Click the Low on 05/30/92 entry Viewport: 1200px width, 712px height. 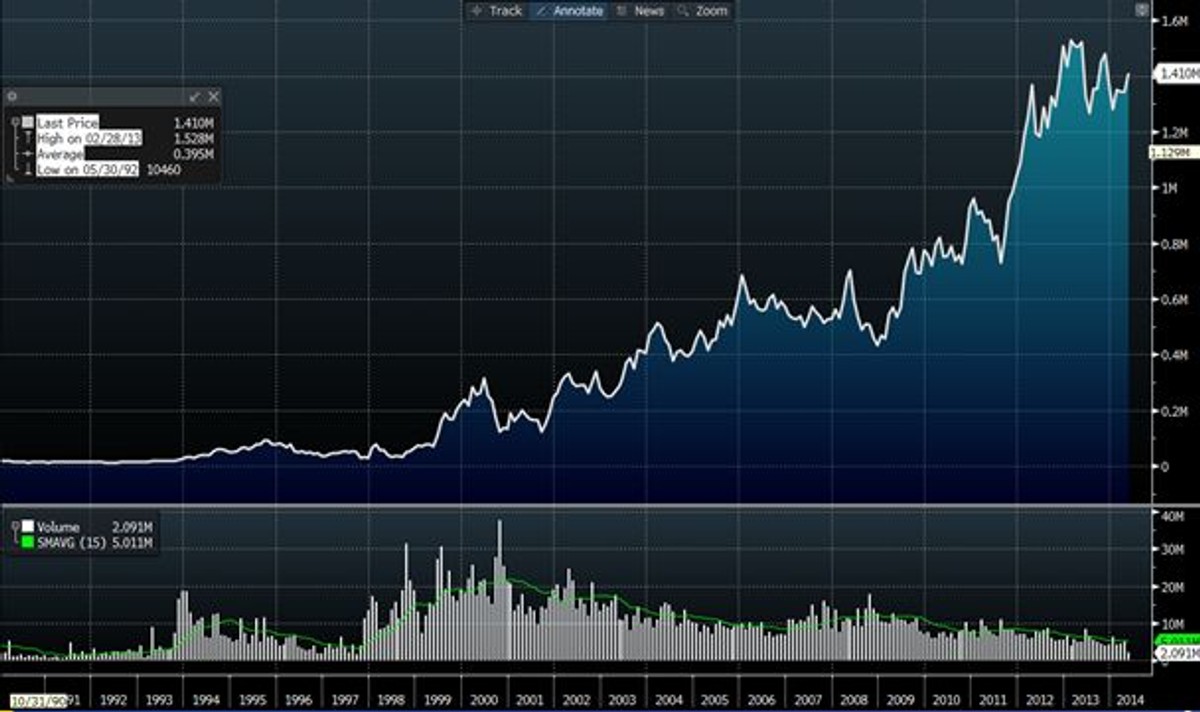[87, 169]
